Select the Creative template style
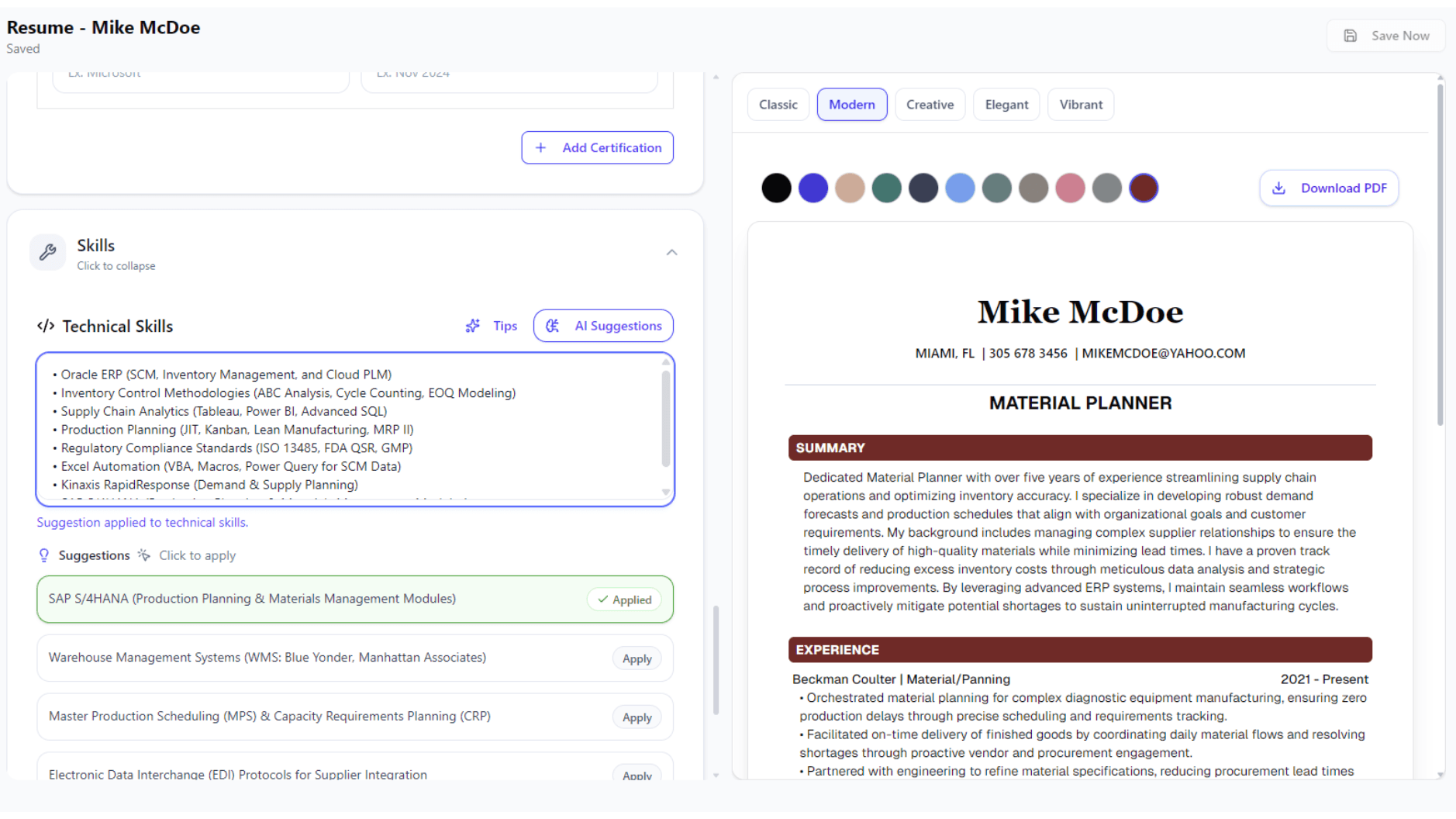 click(x=930, y=104)
